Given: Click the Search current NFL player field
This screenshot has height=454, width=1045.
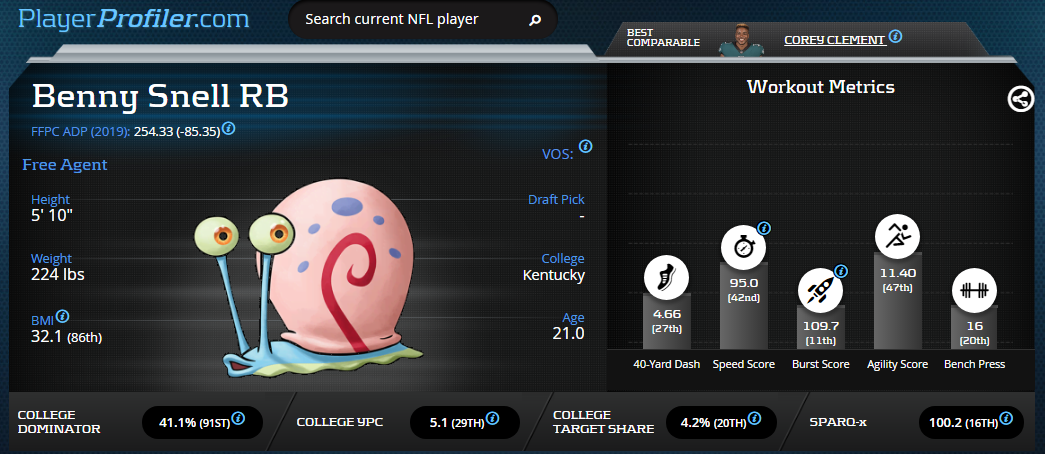Looking at the screenshot, I should pos(410,19).
